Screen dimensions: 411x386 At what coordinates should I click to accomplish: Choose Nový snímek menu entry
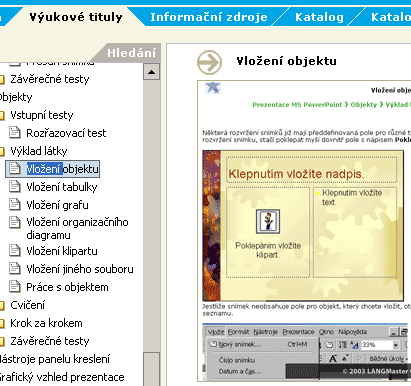tap(263, 345)
